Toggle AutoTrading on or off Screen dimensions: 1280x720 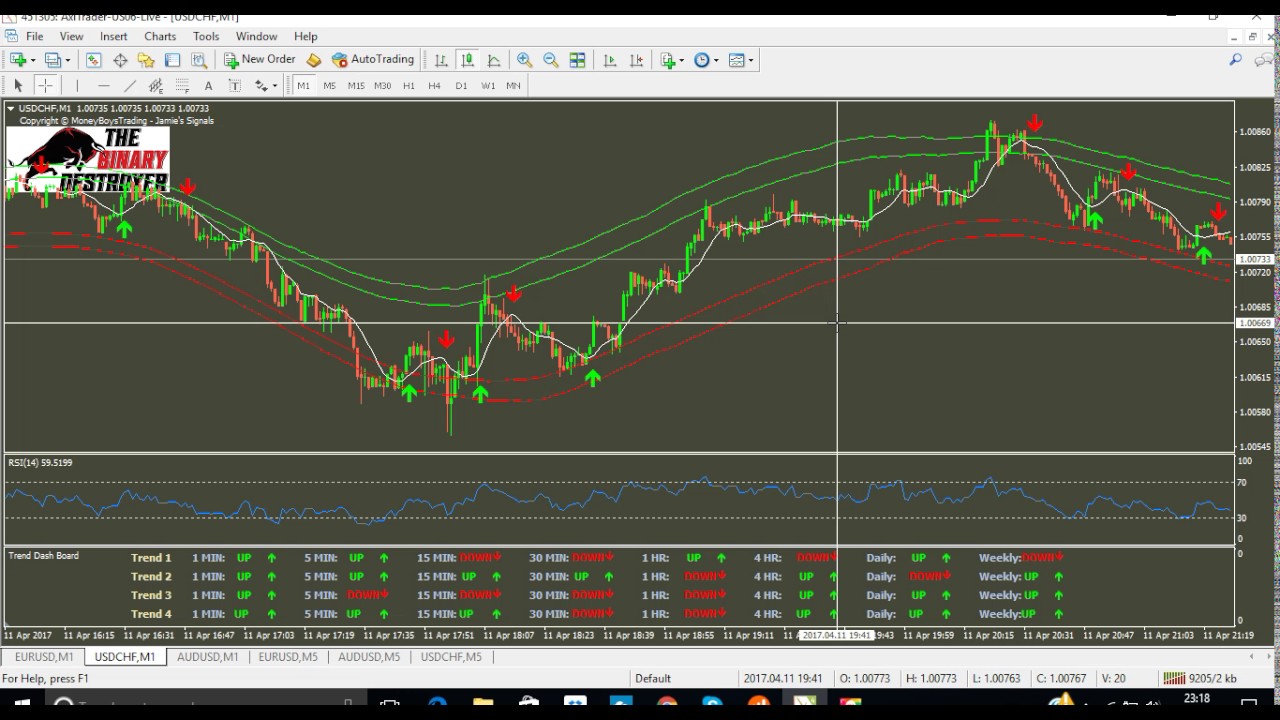373,60
